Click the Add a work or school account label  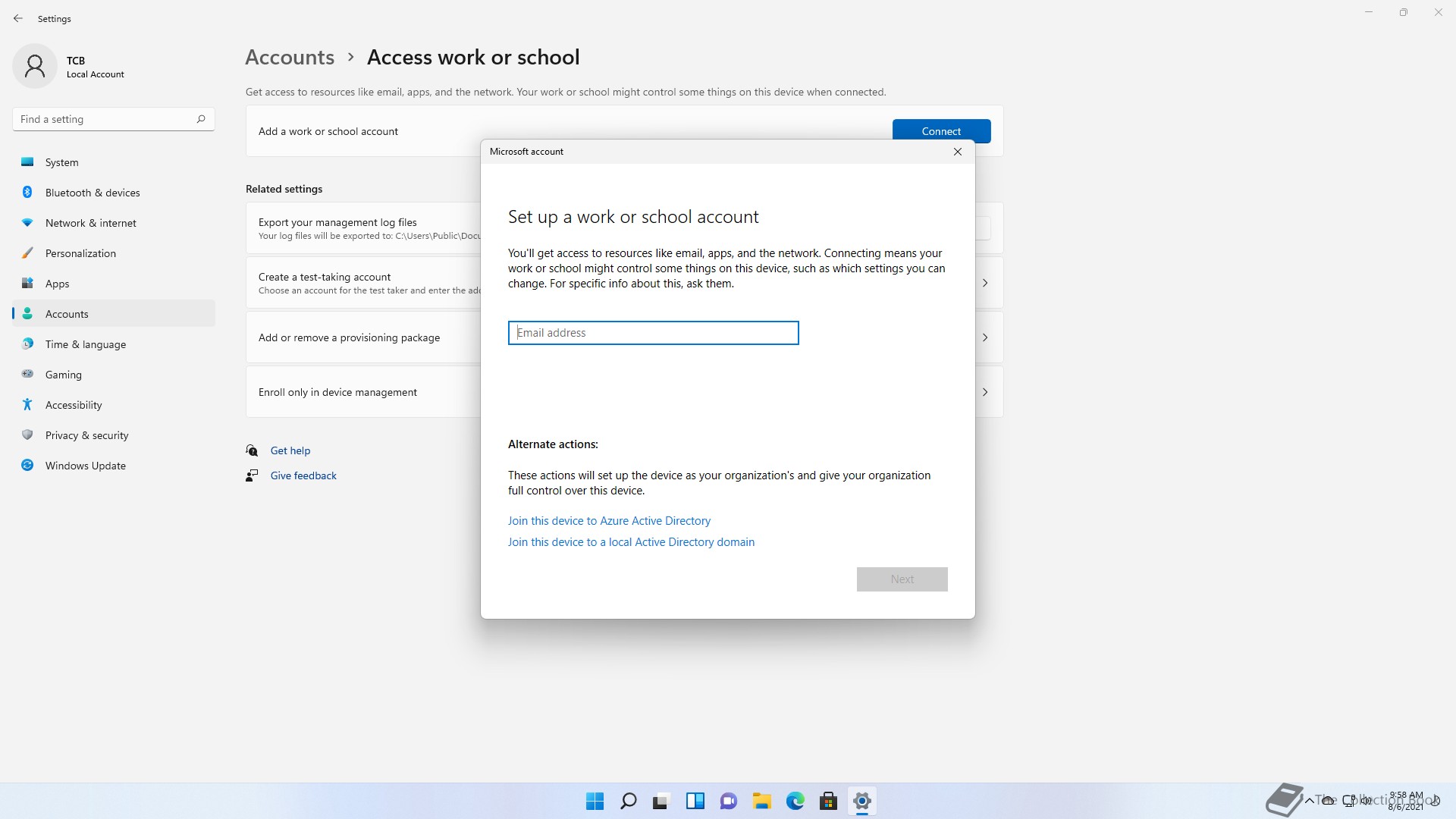coord(328,131)
